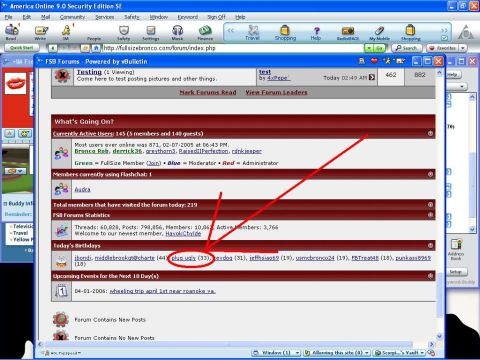The width and height of the screenshot is (480, 360).
Task: Open the Favorites dropdown arrow
Action: click(463, 48)
